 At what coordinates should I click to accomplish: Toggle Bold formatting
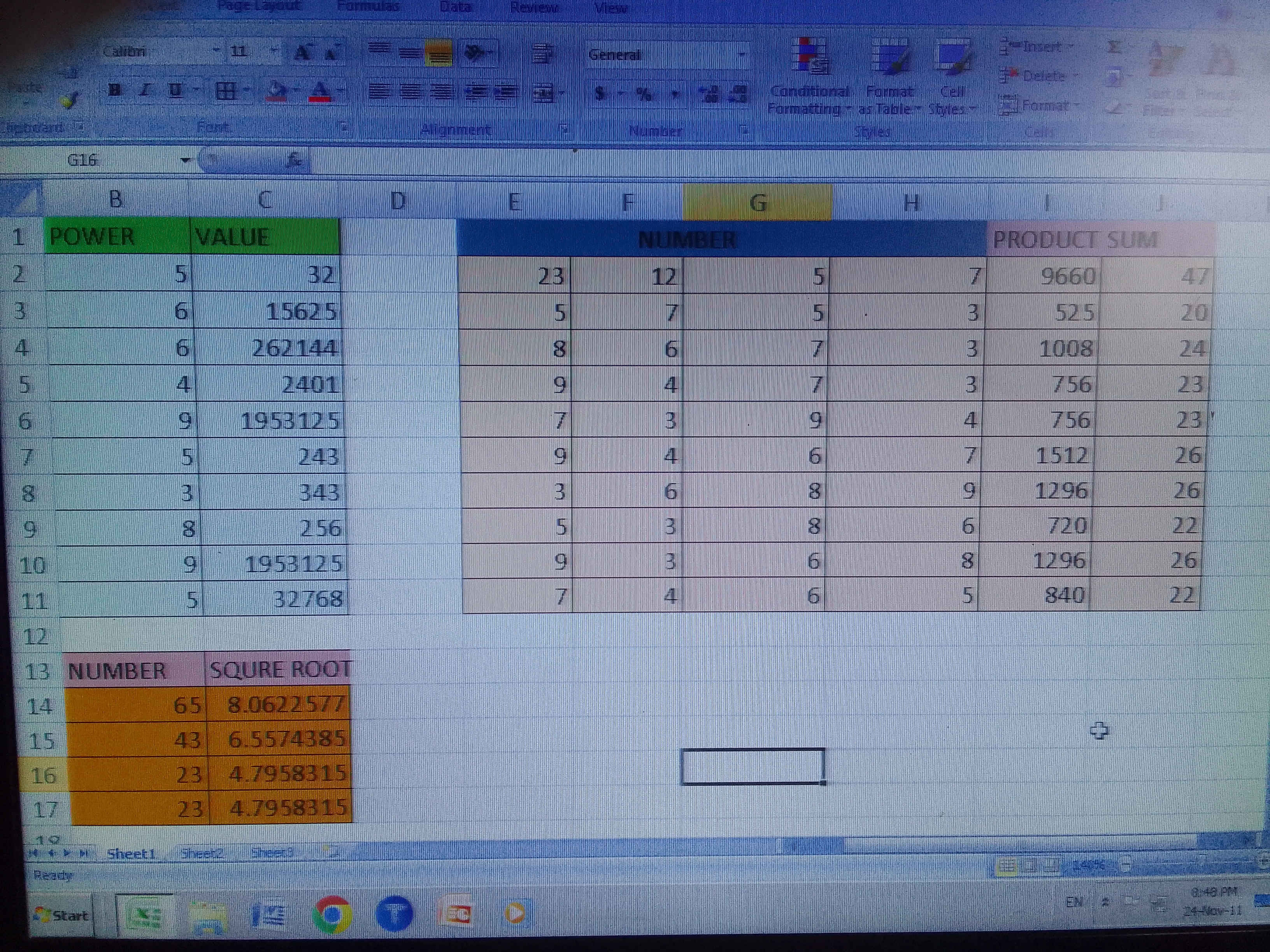pos(115,90)
